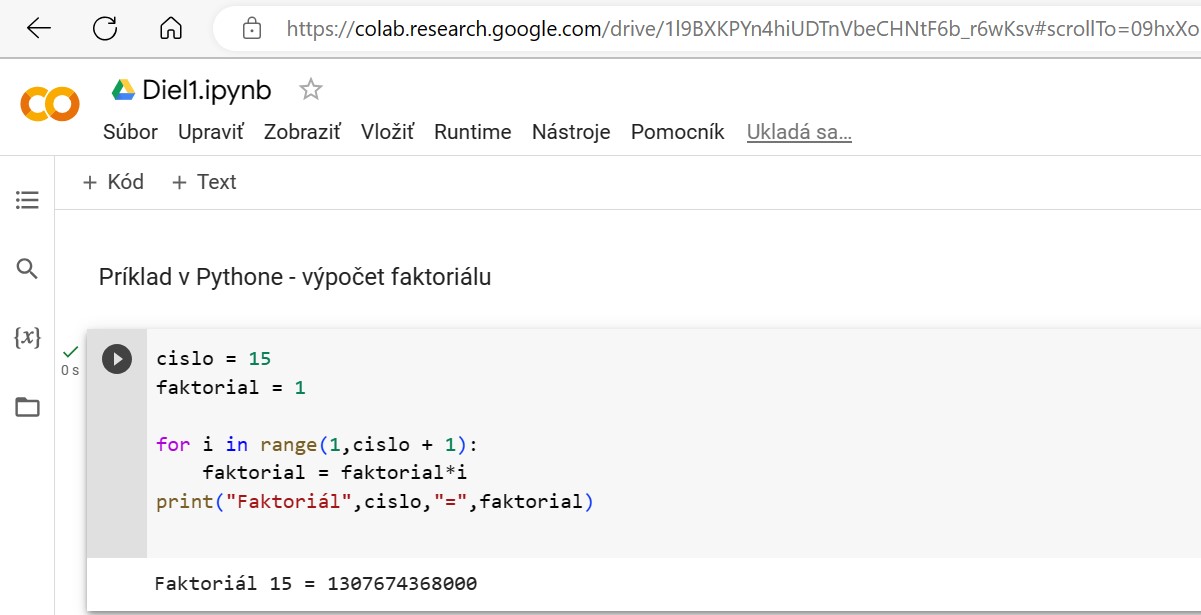Show the variables inspector panel
This screenshot has width=1201, height=615.
27,338
